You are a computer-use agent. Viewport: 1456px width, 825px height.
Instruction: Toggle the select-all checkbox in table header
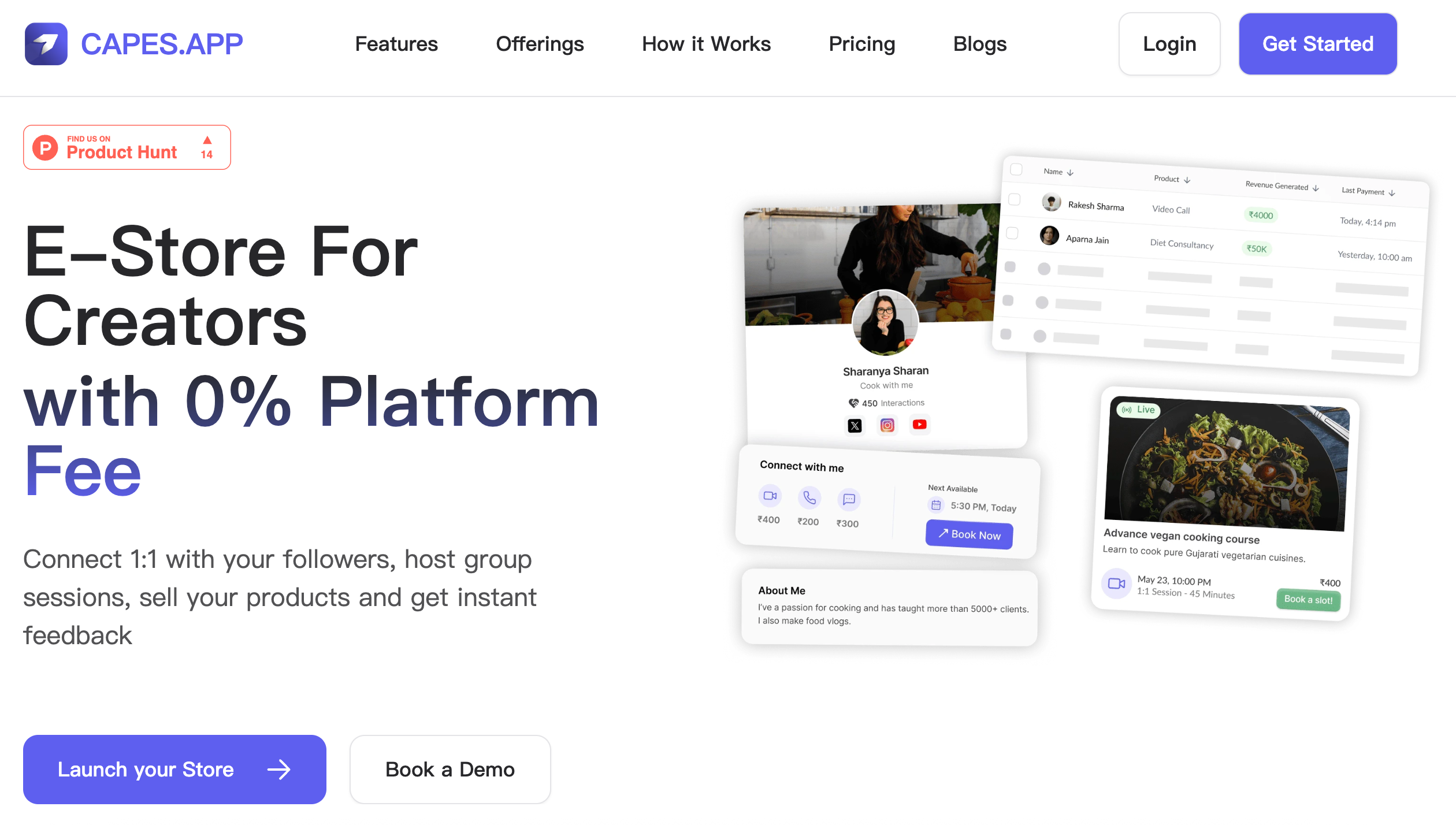click(1016, 169)
